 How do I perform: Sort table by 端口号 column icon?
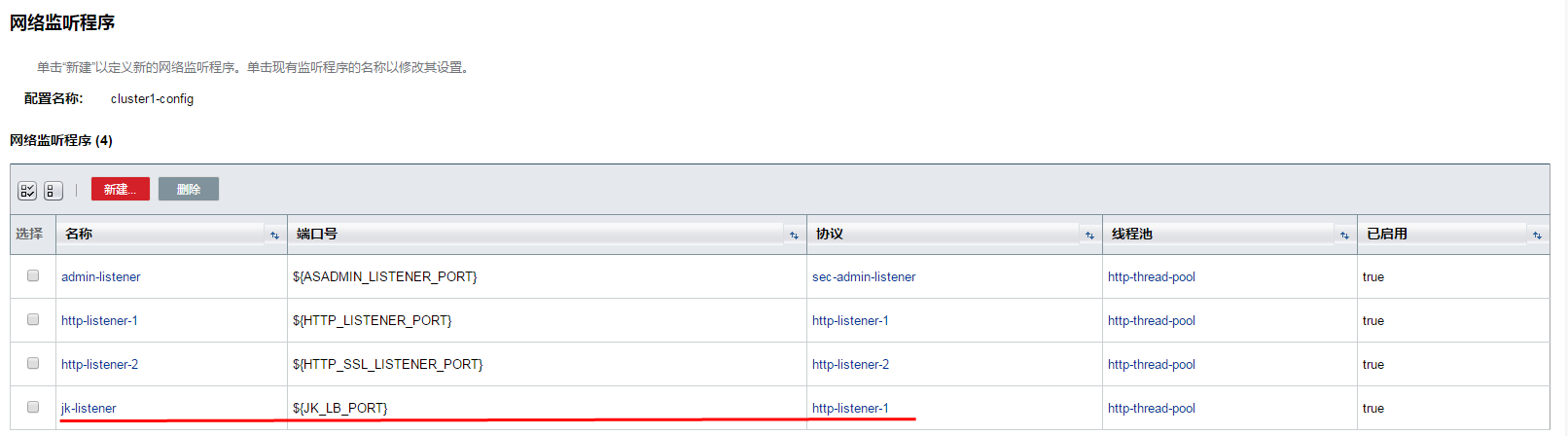[x=794, y=235]
